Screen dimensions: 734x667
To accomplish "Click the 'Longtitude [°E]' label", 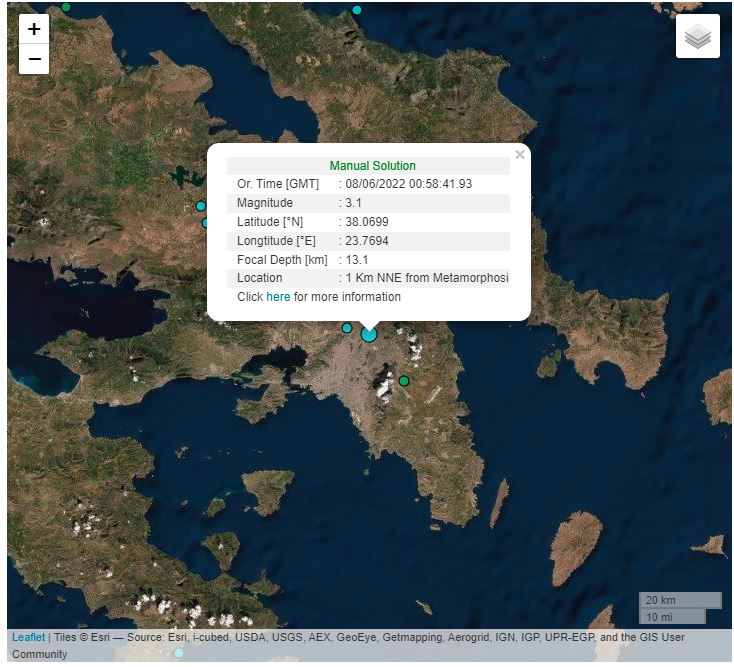I will coord(276,241).
